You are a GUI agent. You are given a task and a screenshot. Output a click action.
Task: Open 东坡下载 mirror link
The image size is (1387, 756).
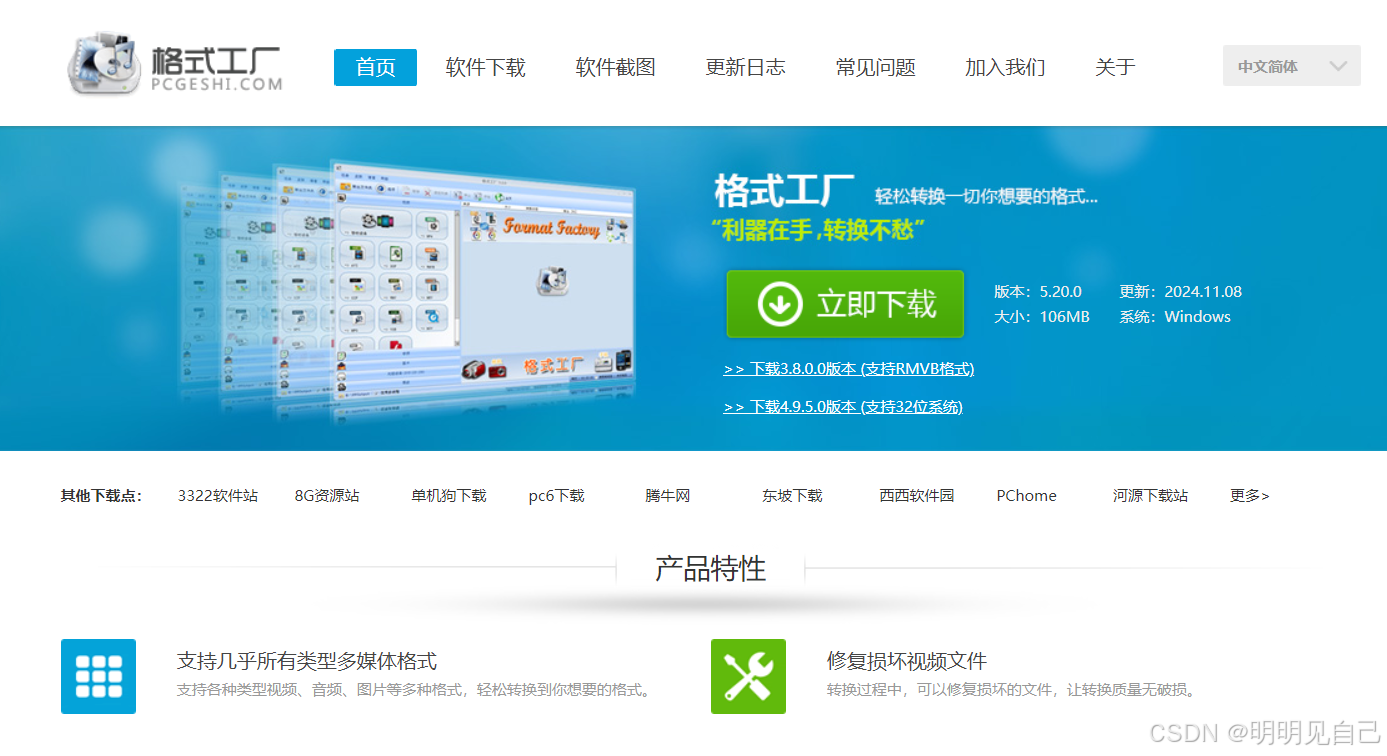tap(792, 495)
